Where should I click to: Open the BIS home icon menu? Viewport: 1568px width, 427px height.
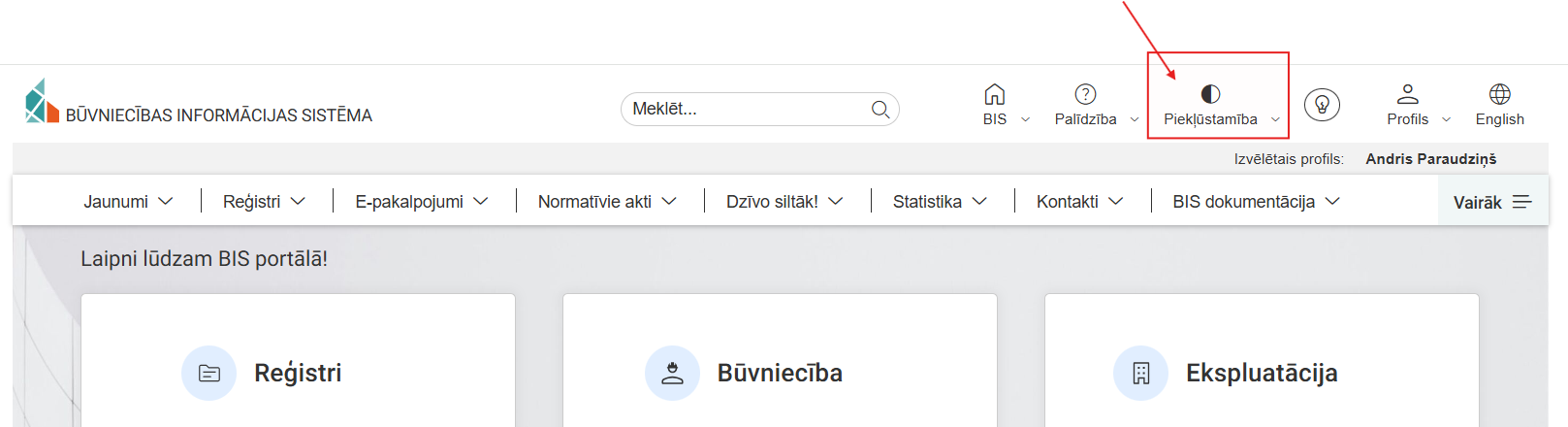tap(995, 94)
